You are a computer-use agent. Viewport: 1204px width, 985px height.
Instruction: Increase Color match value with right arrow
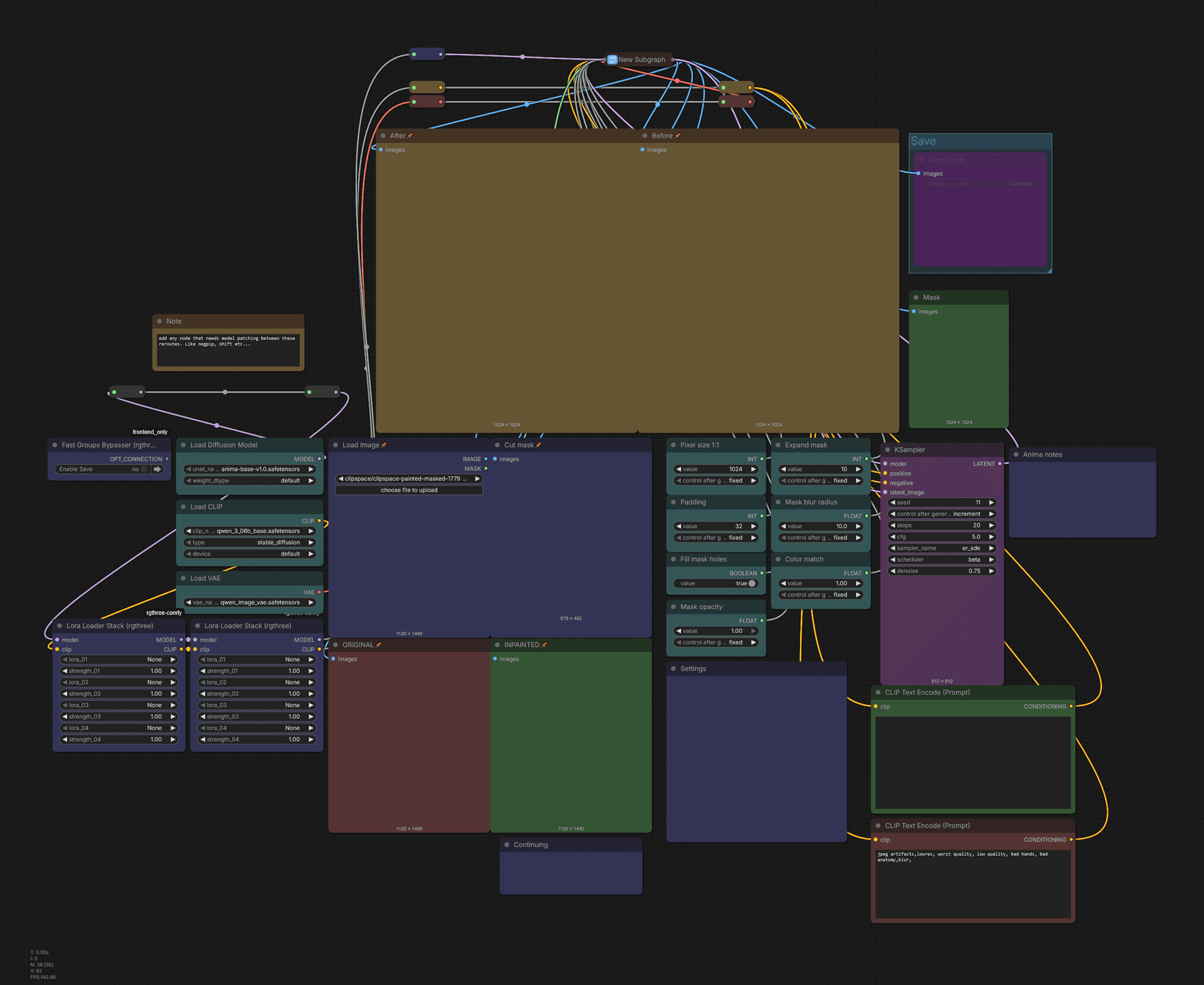(858, 583)
